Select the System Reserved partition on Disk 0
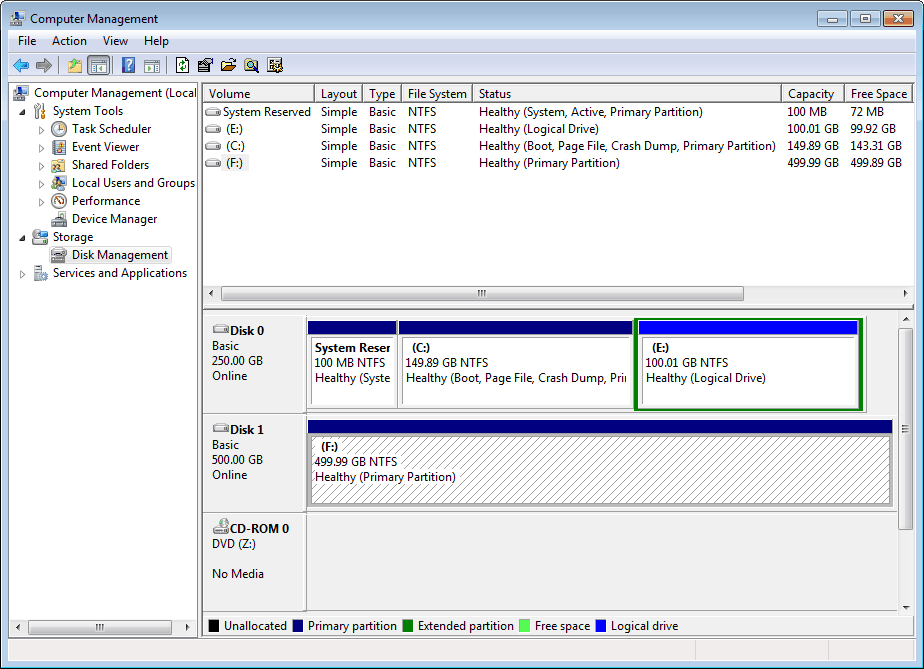Screen dimensions: 924x669 click(x=352, y=364)
